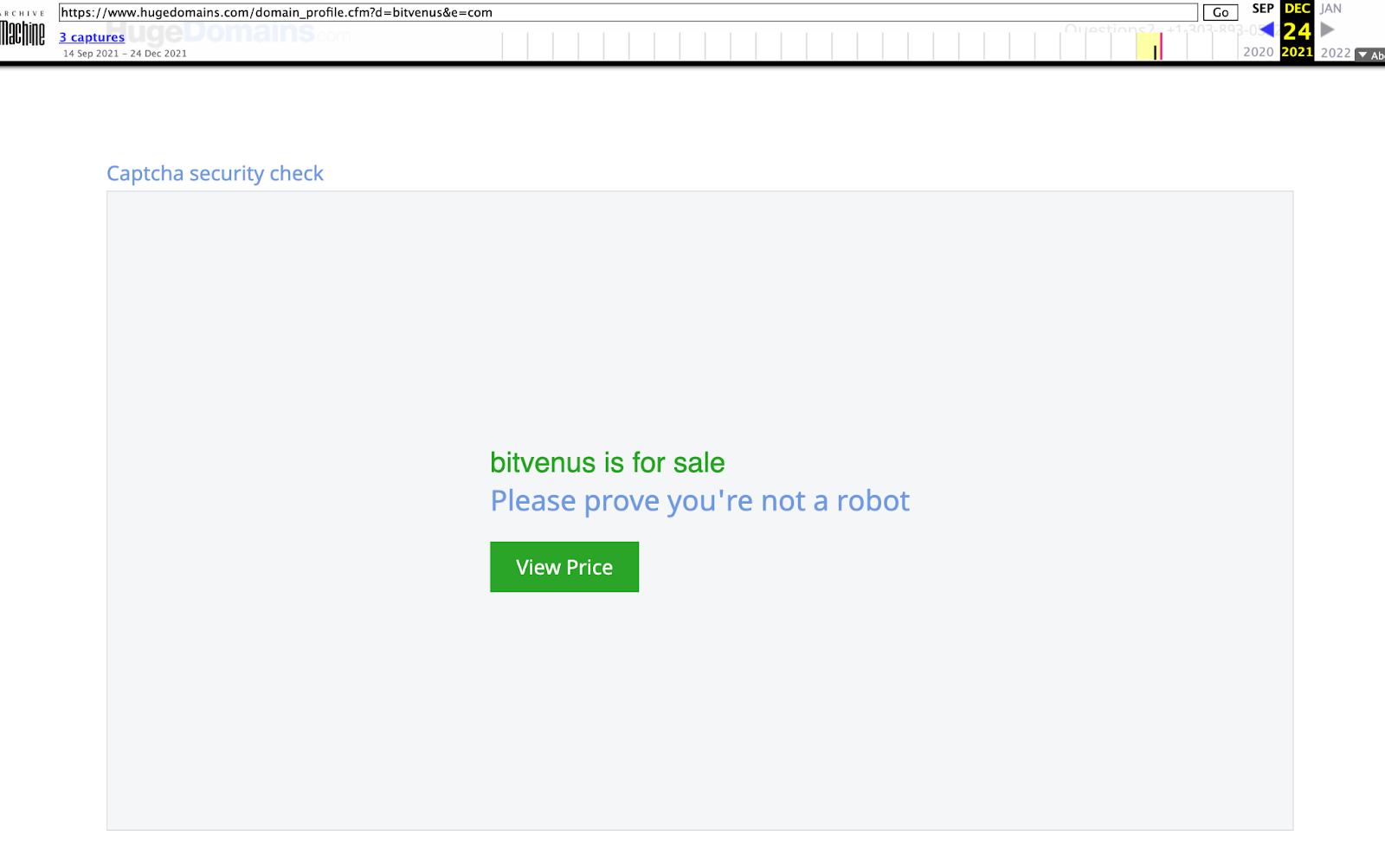Click the DEC current month label

coord(1297,9)
